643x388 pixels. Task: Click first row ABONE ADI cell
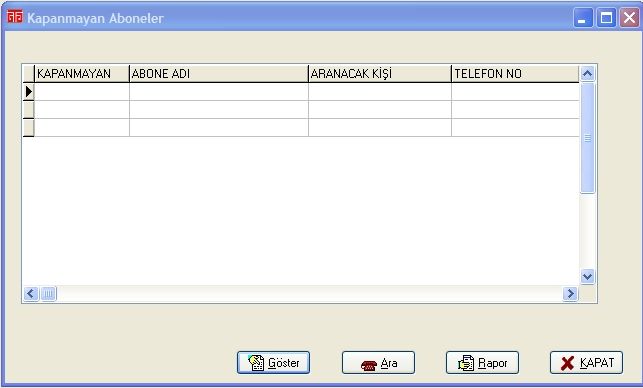point(219,92)
